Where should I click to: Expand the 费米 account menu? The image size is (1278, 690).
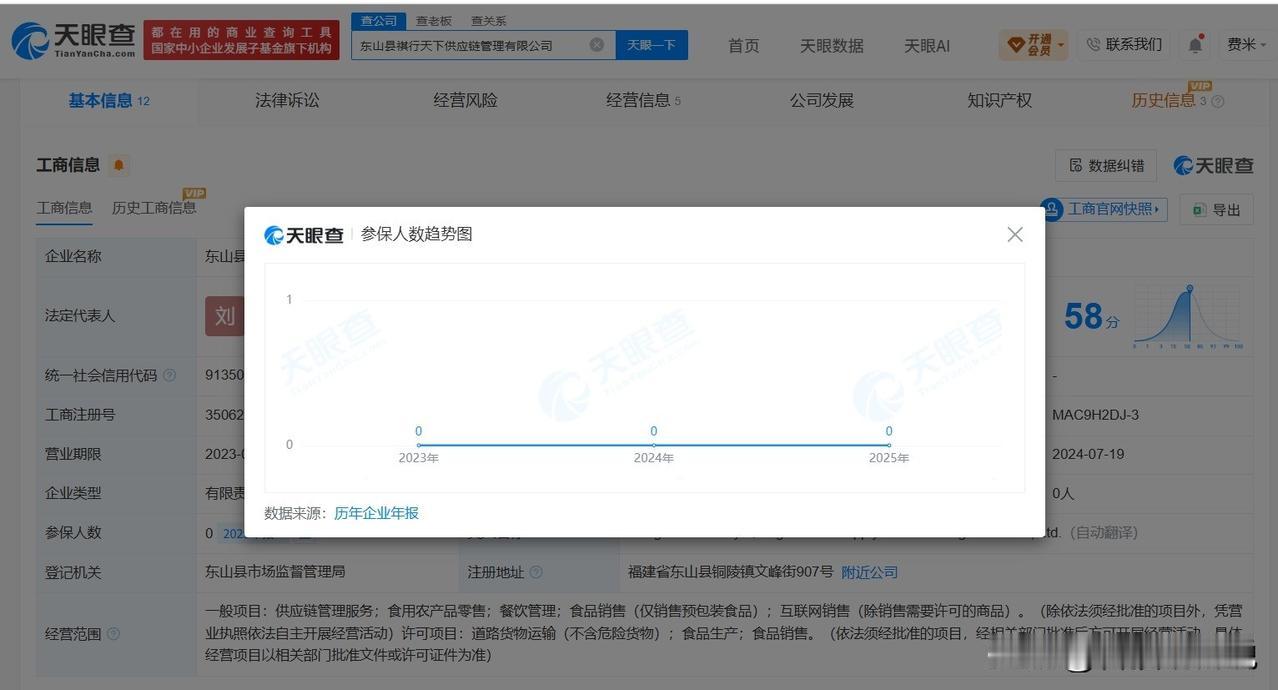[1246, 45]
